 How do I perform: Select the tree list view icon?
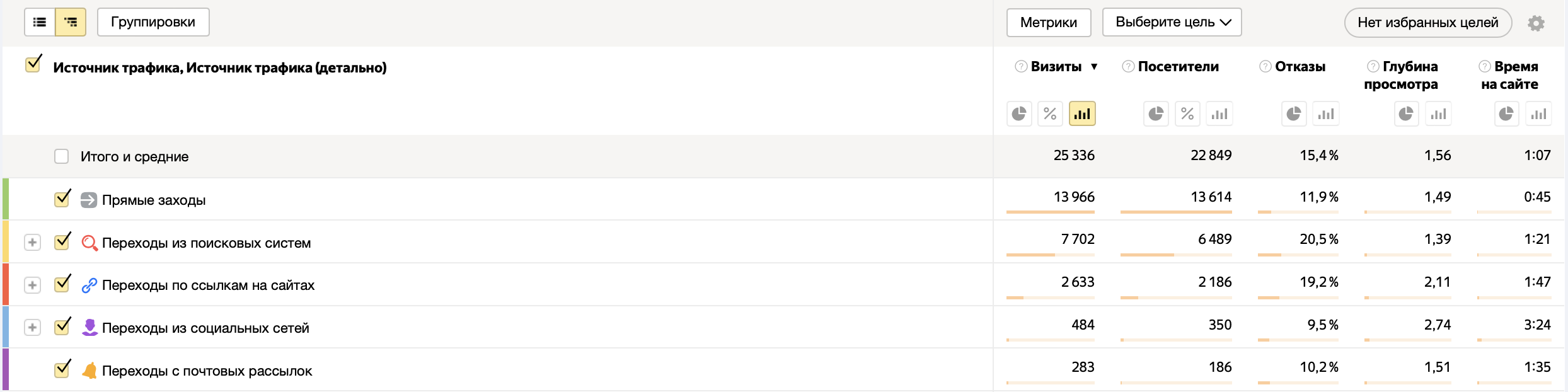pyautogui.click(x=71, y=23)
